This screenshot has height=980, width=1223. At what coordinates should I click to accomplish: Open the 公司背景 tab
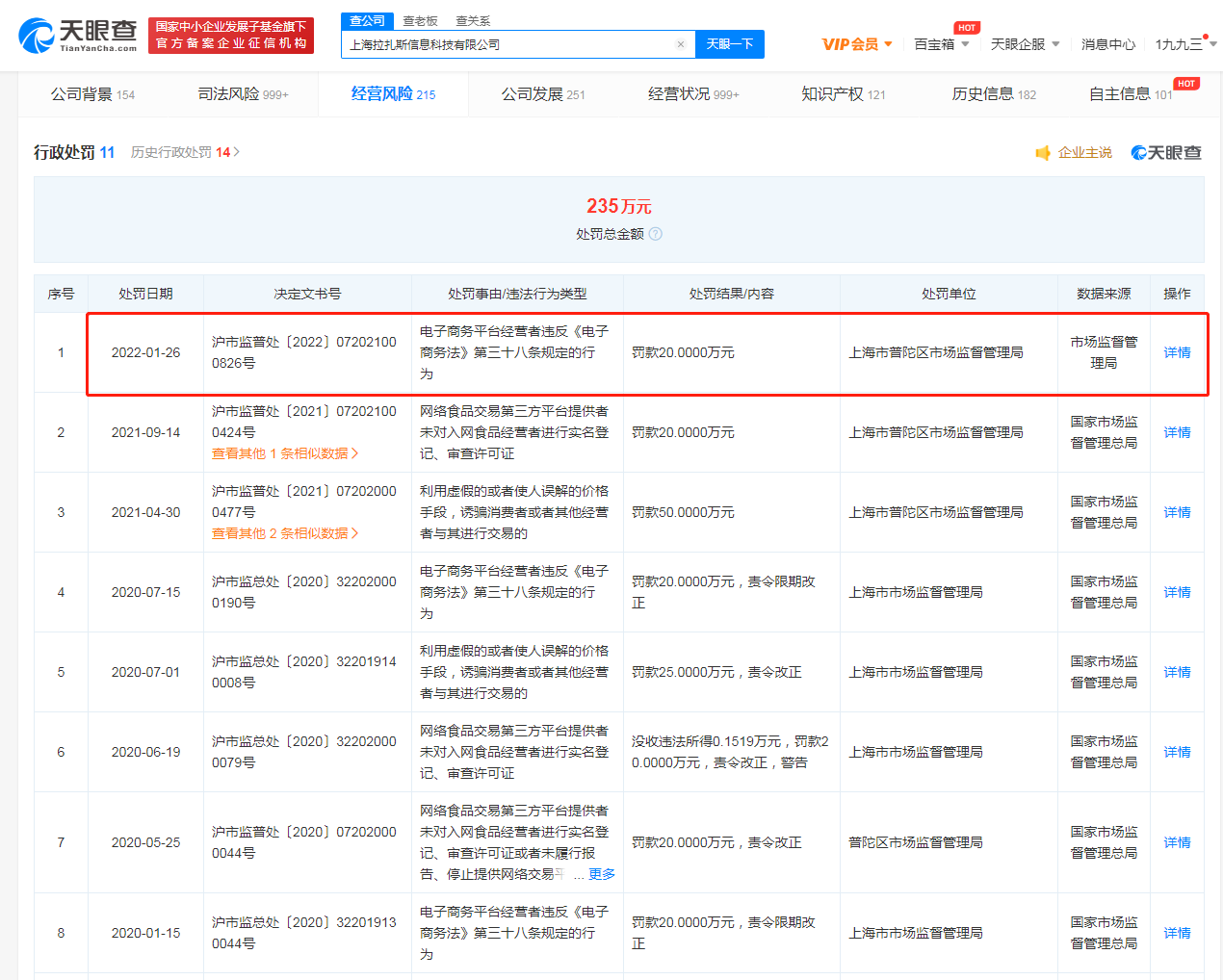[92, 94]
